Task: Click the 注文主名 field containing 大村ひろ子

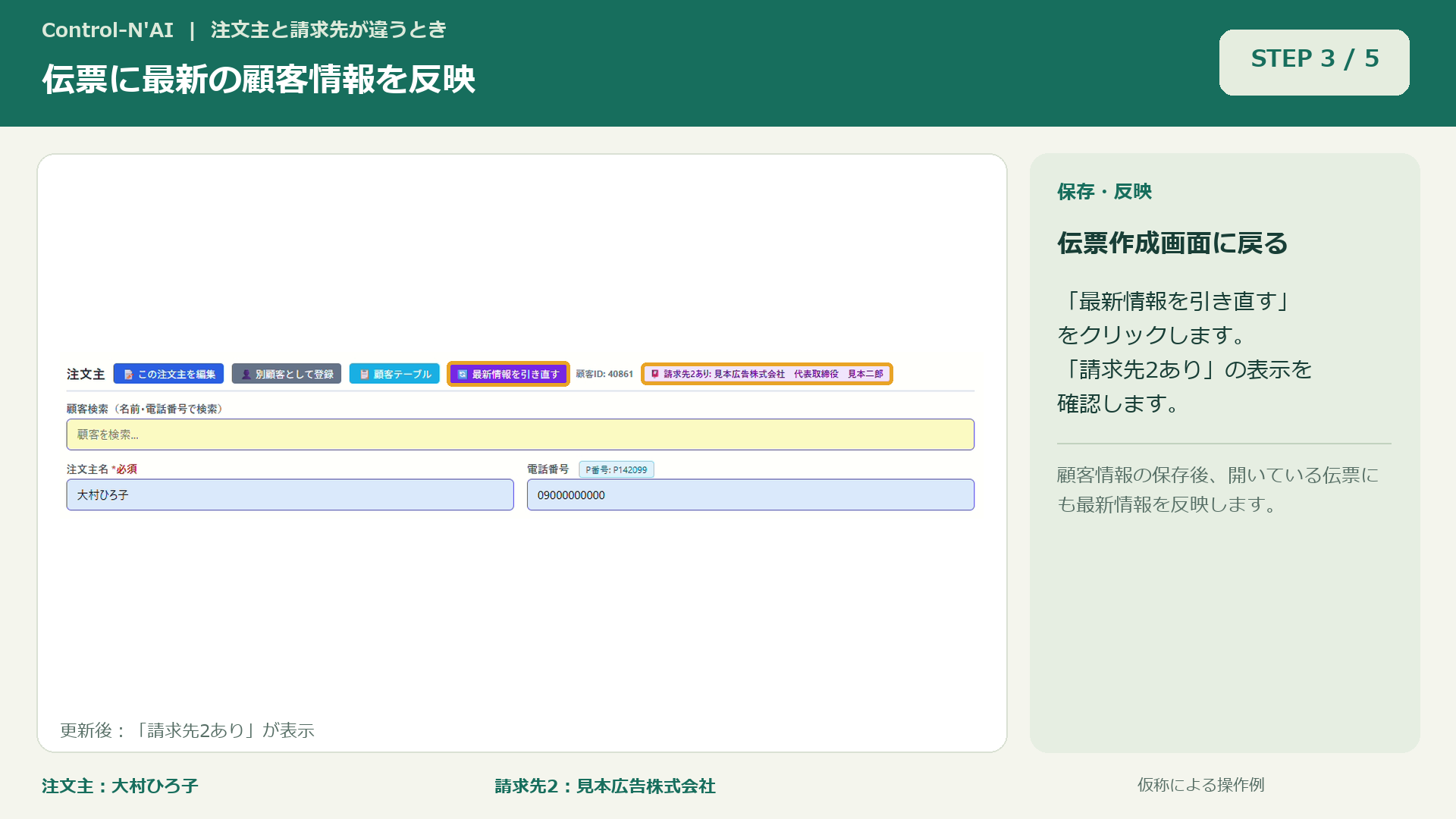Action: [290, 494]
